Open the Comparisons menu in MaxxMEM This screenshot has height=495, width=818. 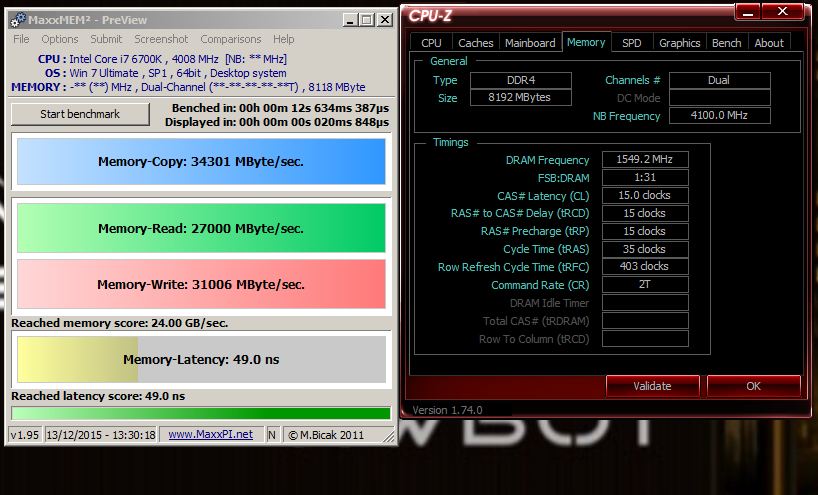point(231,39)
